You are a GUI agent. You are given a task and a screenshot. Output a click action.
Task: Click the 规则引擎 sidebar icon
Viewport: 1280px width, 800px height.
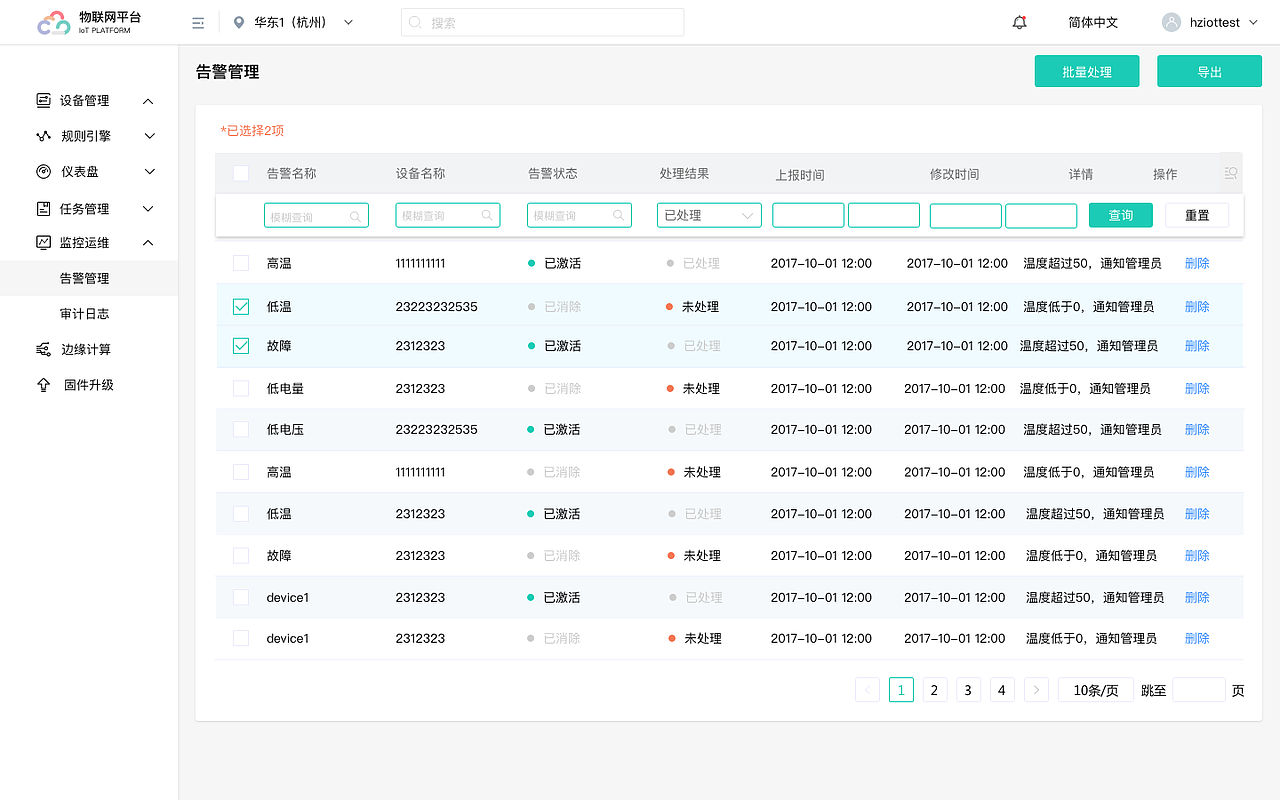(43, 136)
